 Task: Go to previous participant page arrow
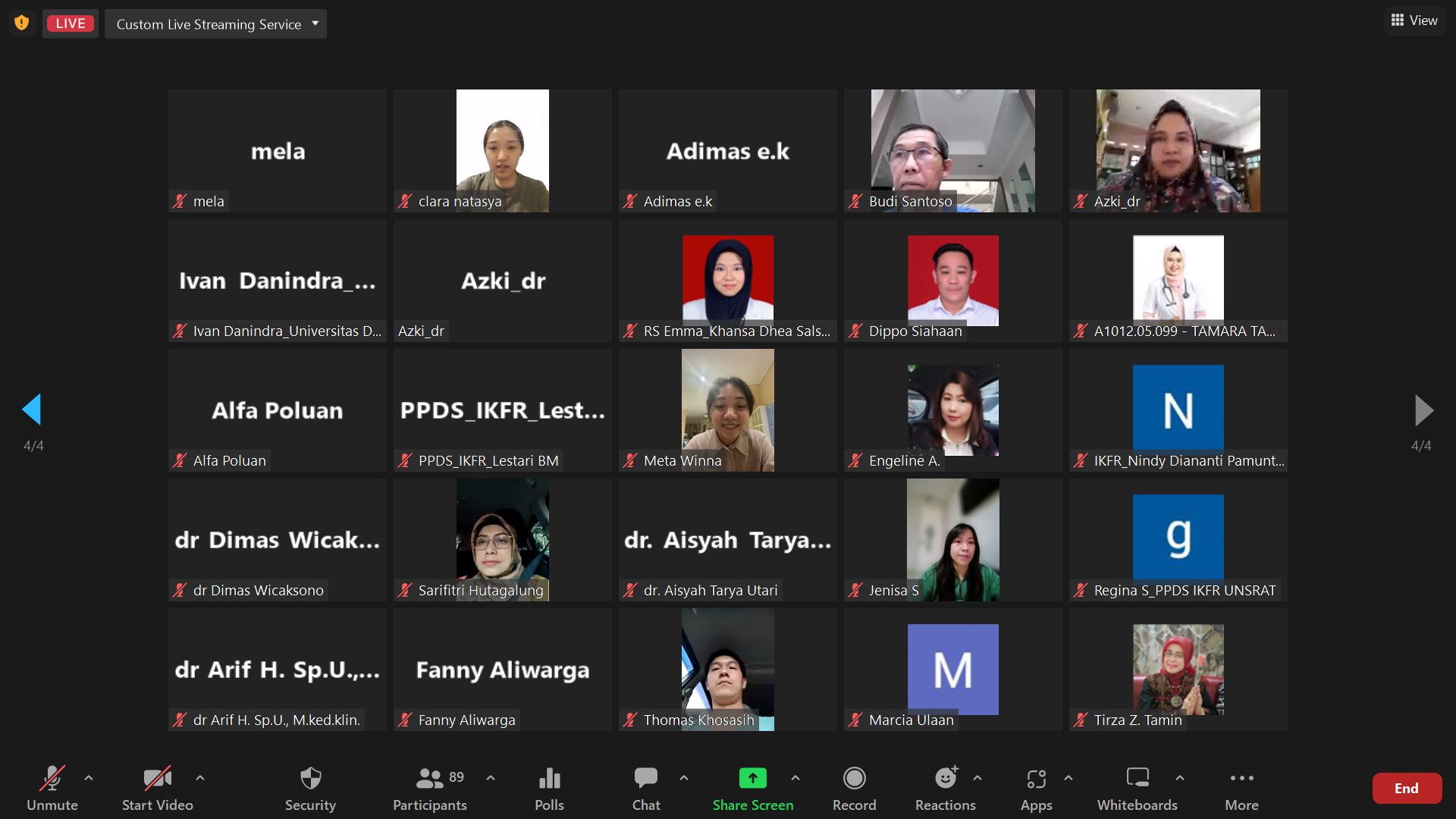32,409
